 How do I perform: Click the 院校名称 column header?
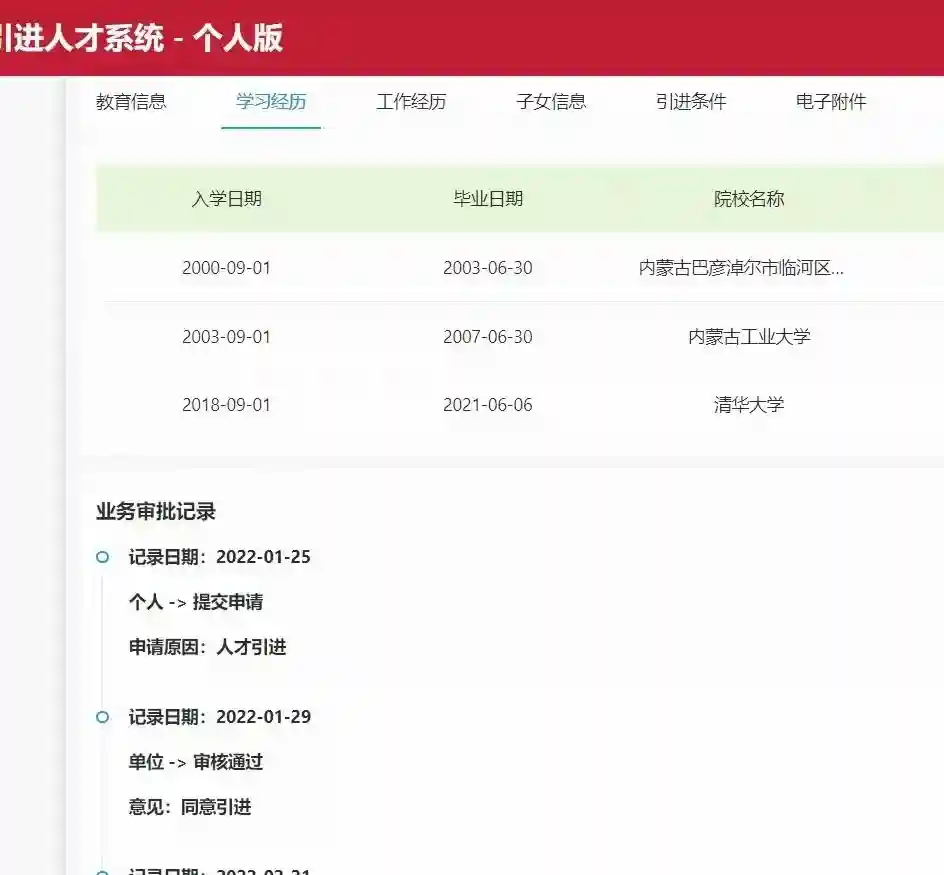point(749,198)
